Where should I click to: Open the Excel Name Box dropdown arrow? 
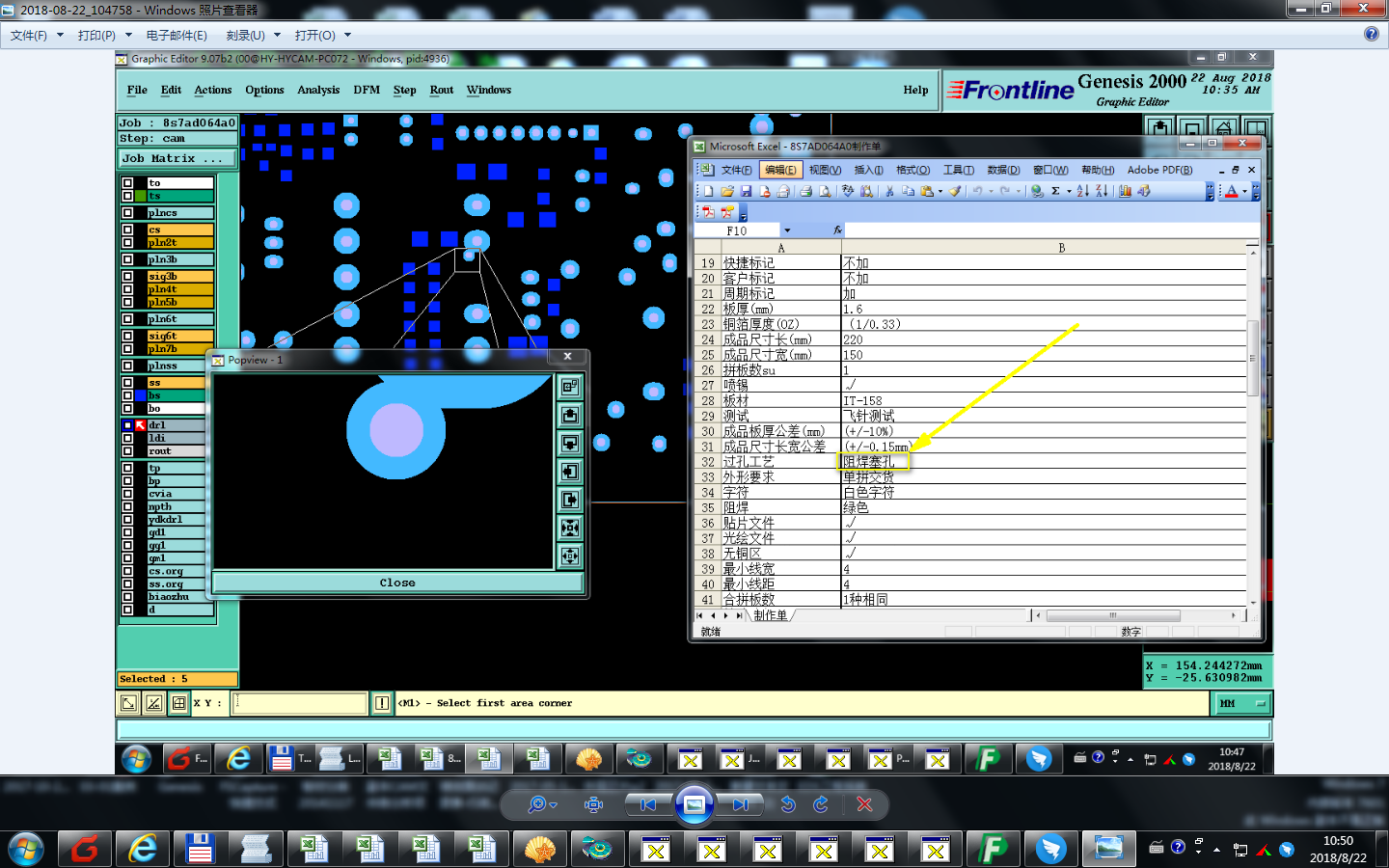coord(787,231)
